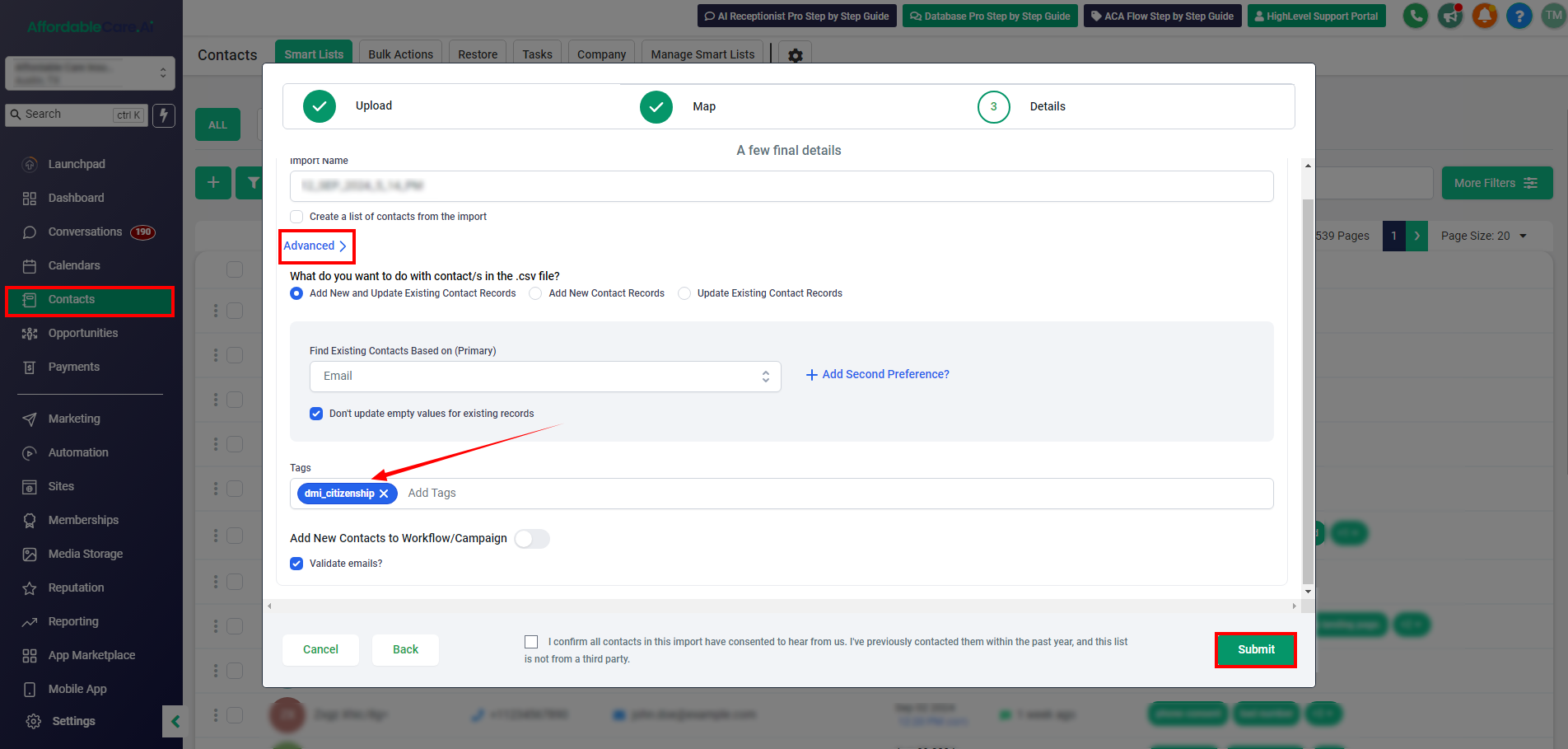Open Opportunities in the sidebar menu
Screen dimensions: 1568x749
82,333
